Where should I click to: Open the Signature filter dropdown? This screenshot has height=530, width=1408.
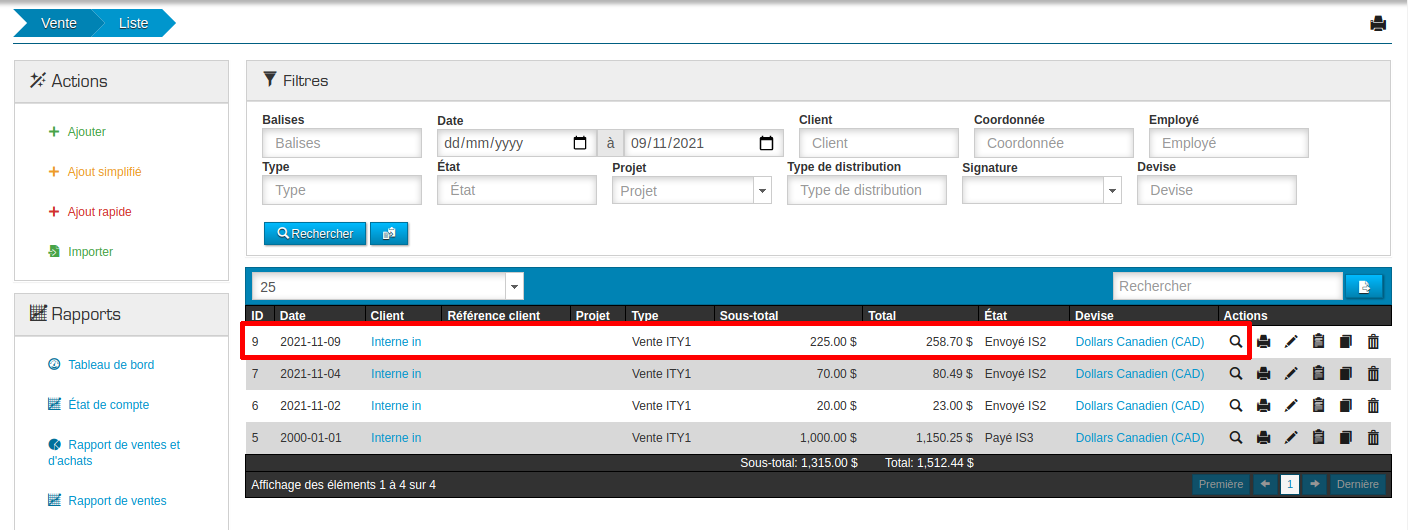pyautogui.click(x=1112, y=190)
